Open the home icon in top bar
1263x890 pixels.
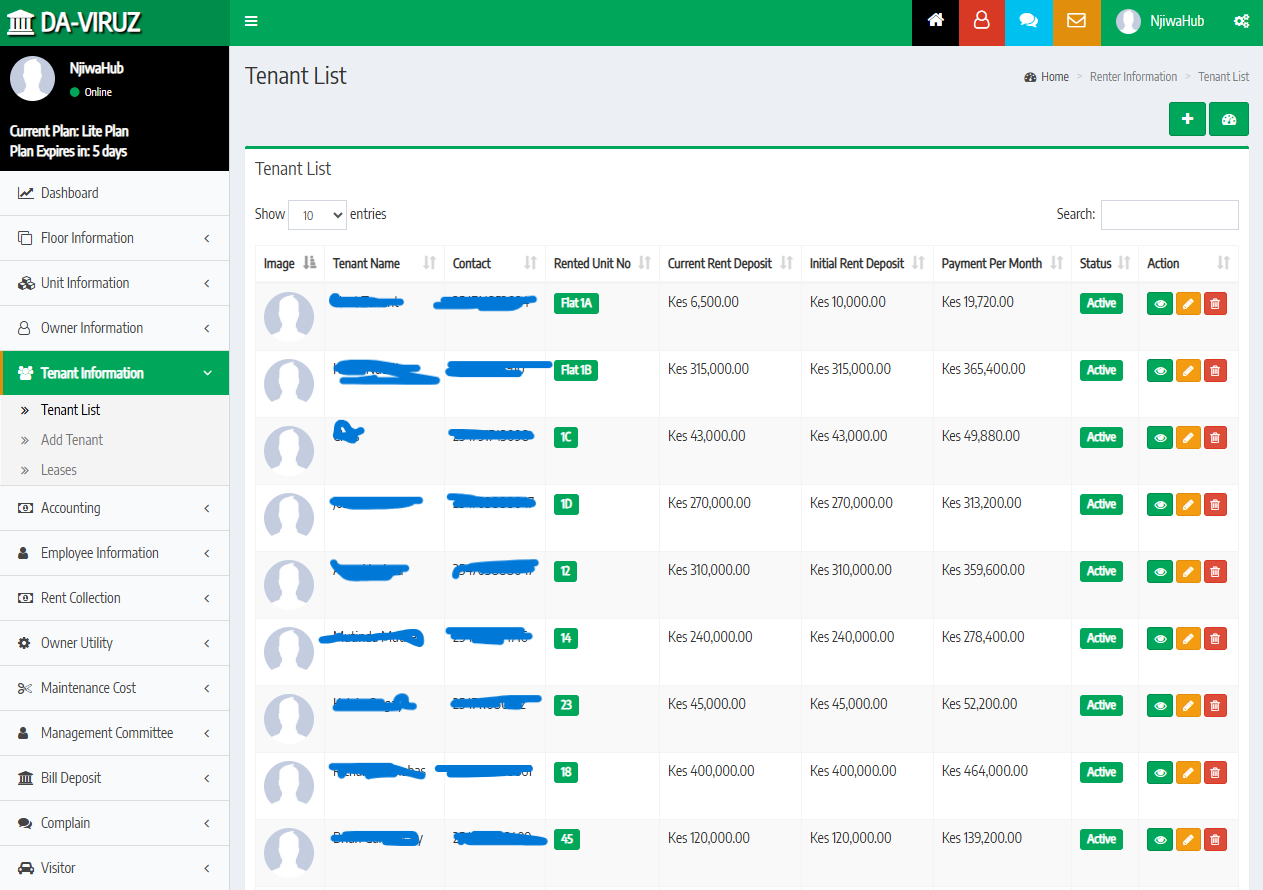[935, 21]
